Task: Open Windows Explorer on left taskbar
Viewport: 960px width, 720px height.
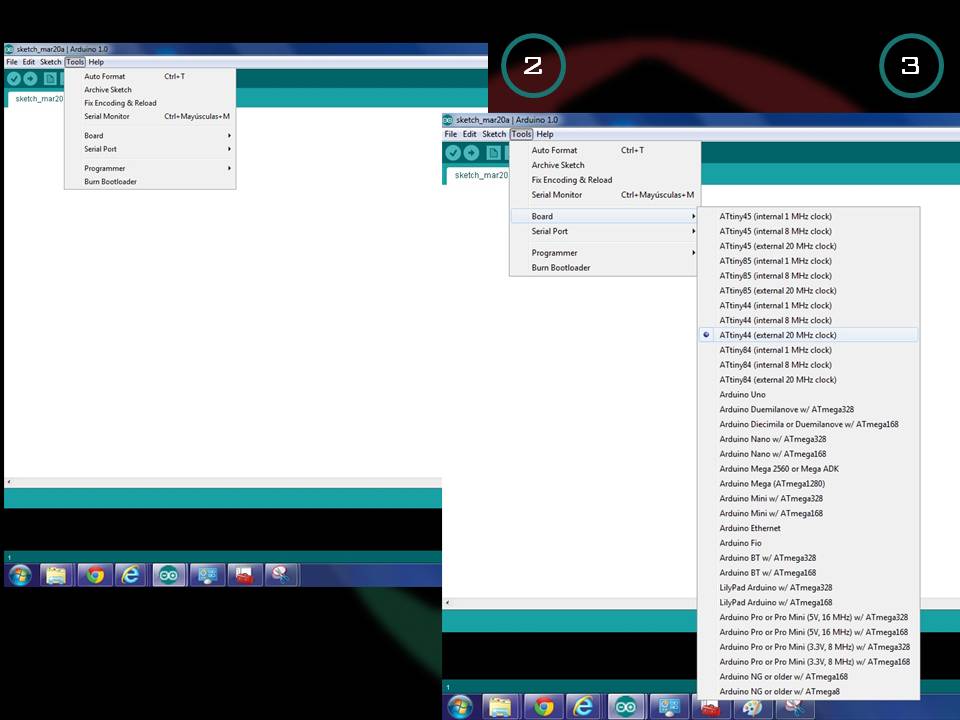Action: [56, 575]
